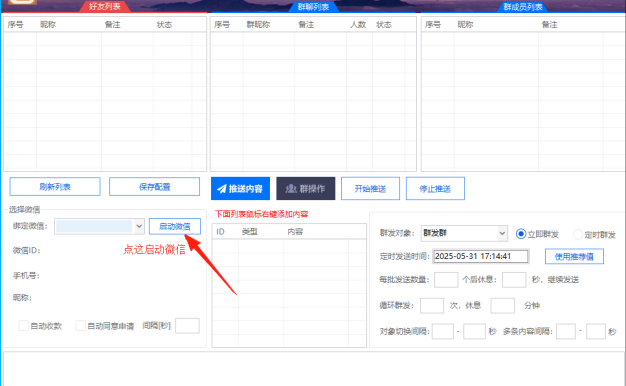The height and width of the screenshot is (386, 626).
Task: Click 类型 column header in content list
Action: [250, 232]
